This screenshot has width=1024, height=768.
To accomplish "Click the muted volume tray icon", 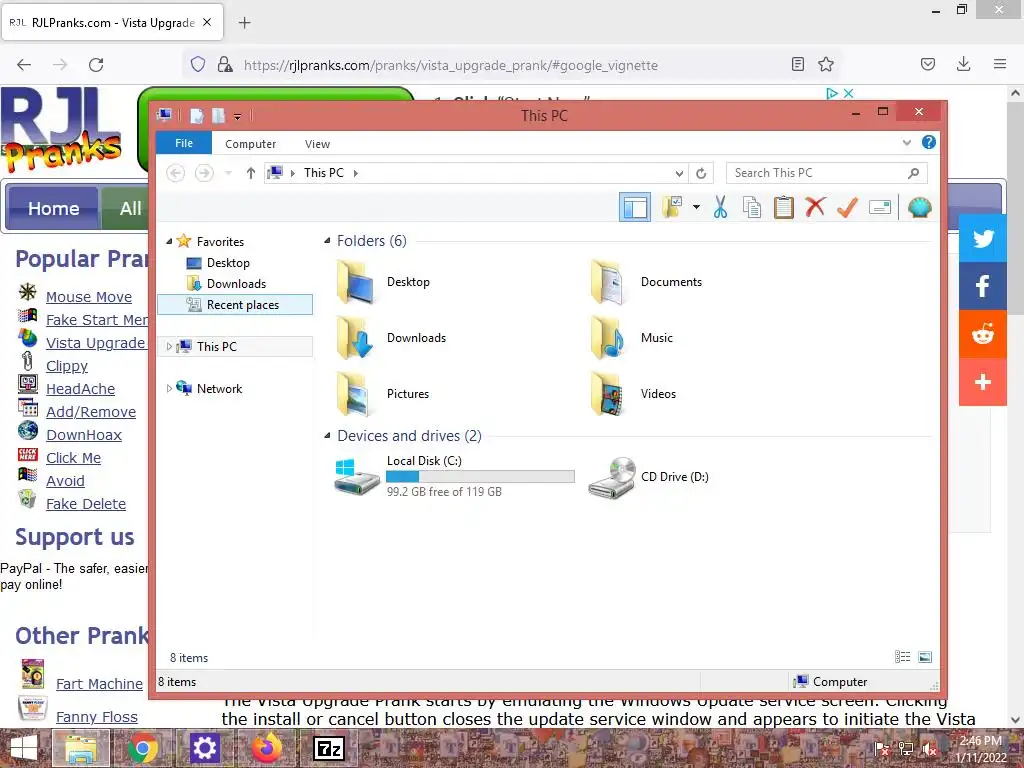I will pyautogui.click(x=929, y=749).
